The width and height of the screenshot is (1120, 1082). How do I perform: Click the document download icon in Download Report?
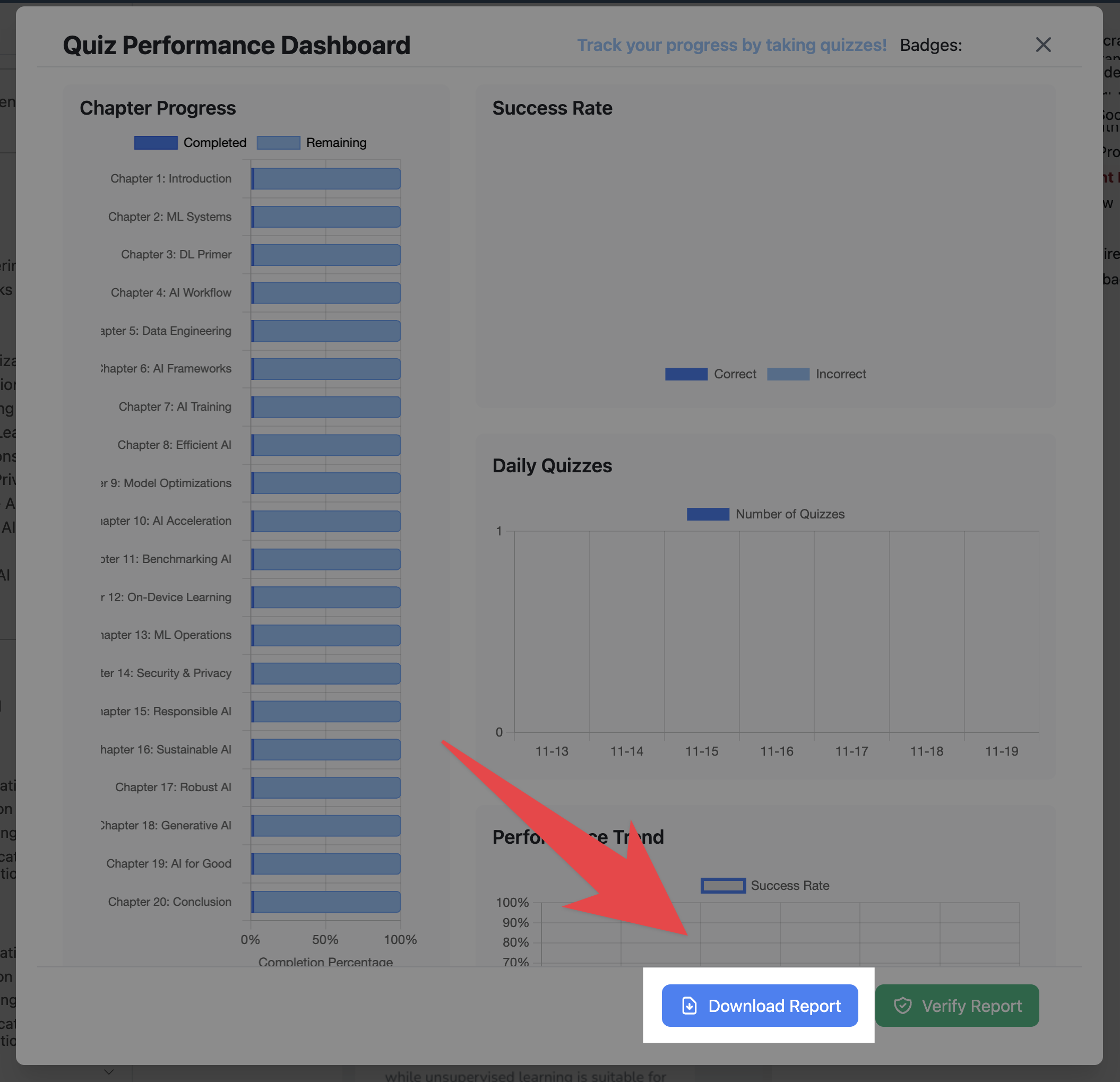689,1006
